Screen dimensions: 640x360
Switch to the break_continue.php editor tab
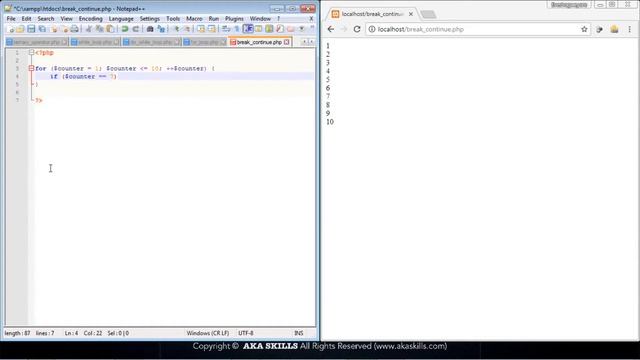pos(259,42)
